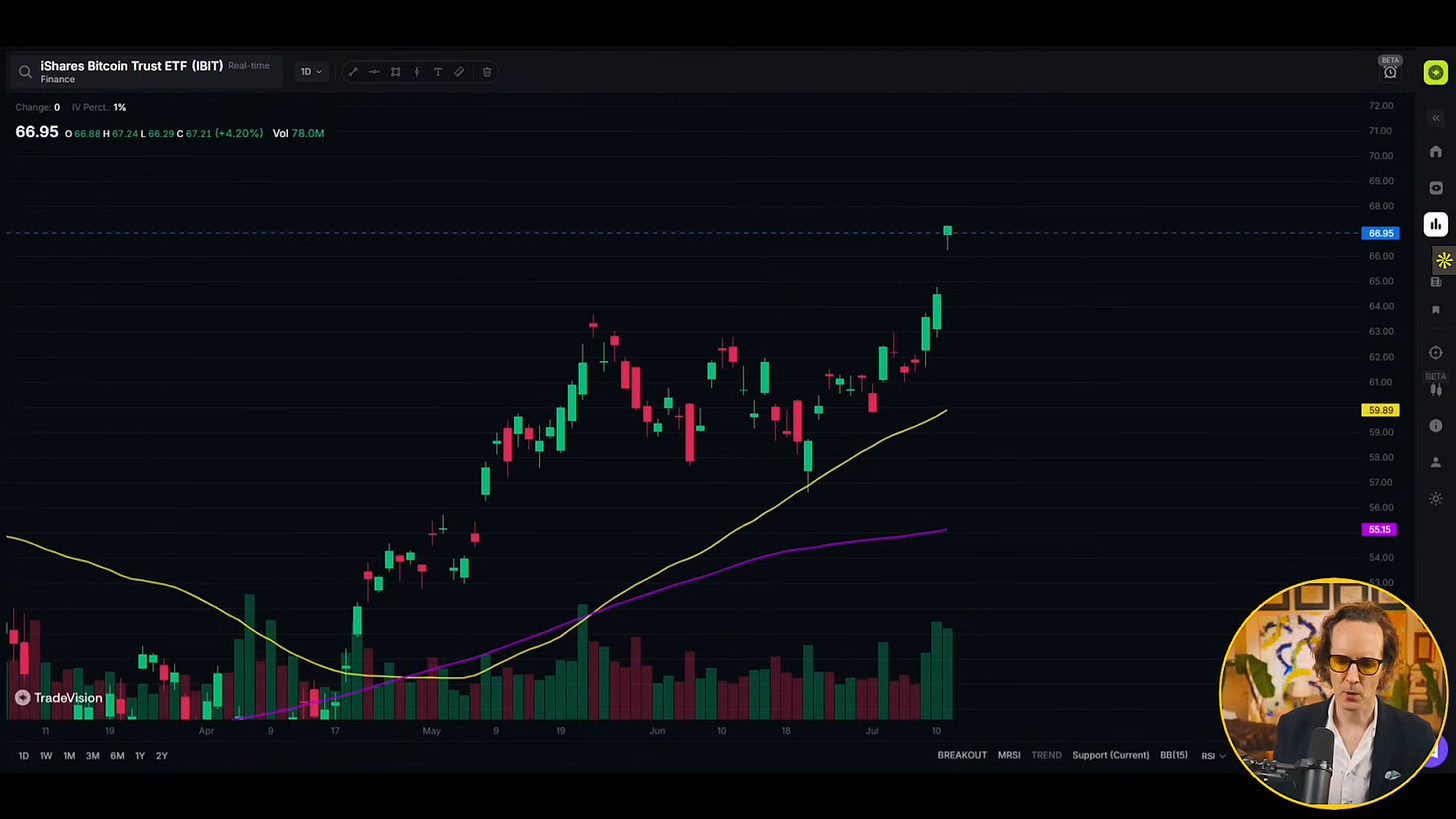Screen dimensions: 1456x819
Task: Toggle the BREAKOUT indicator
Action: (x=962, y=755)
